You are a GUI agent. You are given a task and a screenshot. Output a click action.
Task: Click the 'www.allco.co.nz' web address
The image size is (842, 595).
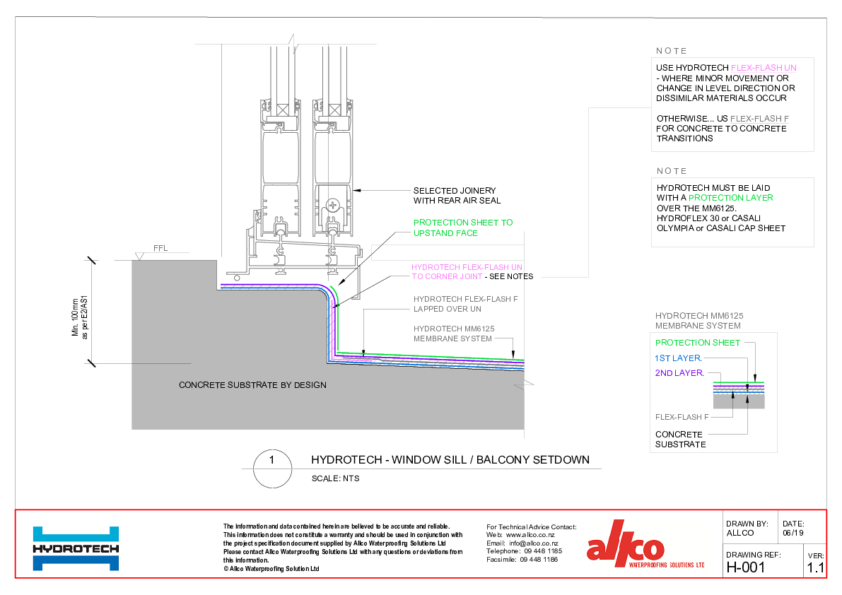pos(531,535)
